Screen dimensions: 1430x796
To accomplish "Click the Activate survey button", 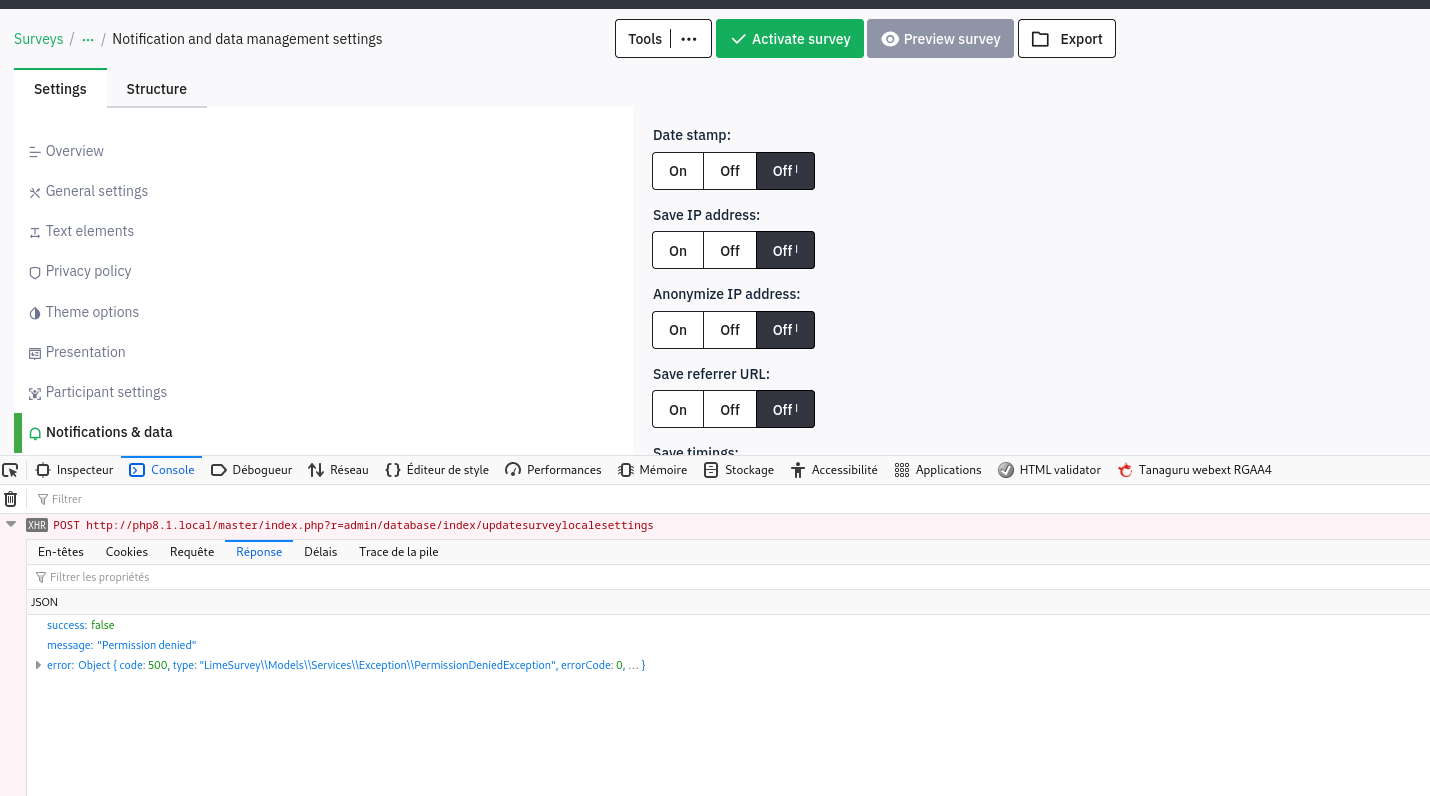I will point(790,39).
